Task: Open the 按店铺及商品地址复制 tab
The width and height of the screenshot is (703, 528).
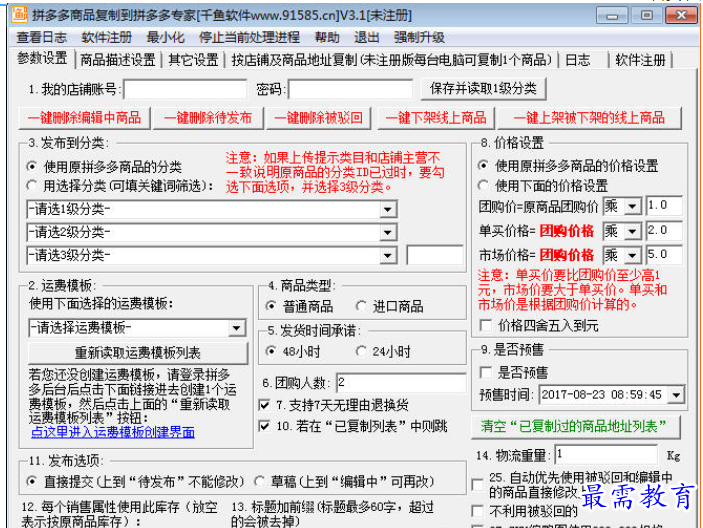Action: 391,60
